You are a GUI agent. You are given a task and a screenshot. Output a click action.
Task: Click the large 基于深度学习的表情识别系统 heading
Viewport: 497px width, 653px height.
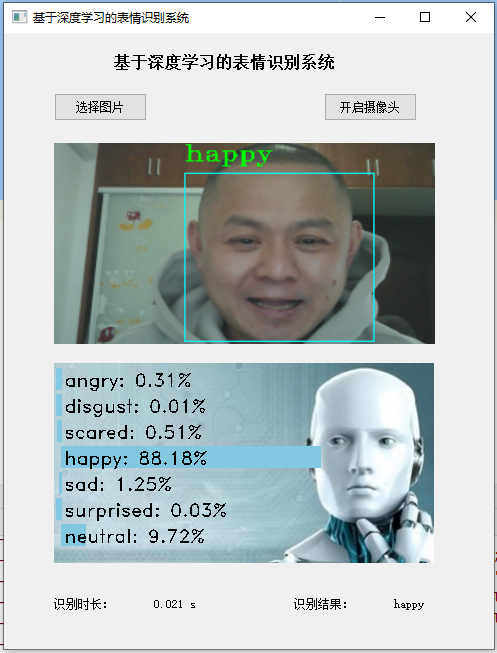point(224,62)
